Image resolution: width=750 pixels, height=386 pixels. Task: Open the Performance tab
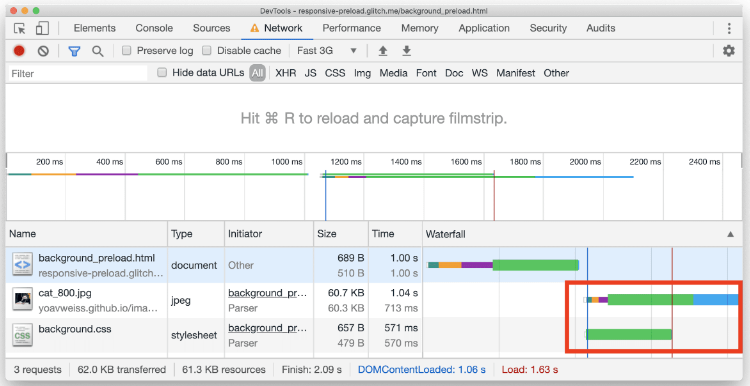[352, 28]
